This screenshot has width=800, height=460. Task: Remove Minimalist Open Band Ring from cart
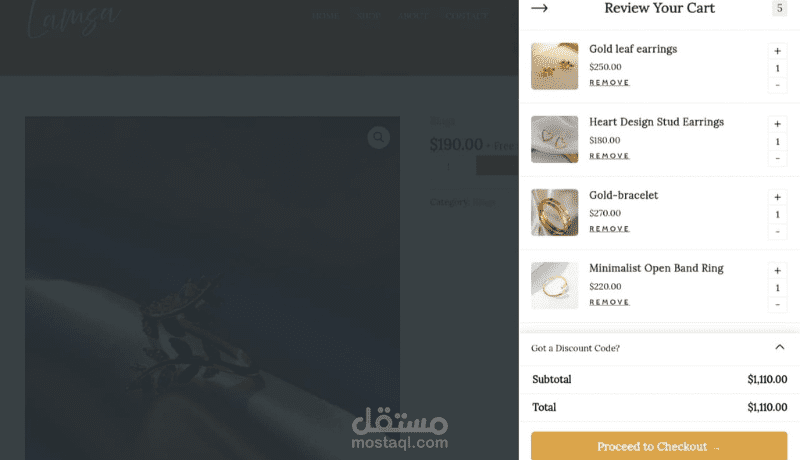pyautogui.click(x=609, y=302)
